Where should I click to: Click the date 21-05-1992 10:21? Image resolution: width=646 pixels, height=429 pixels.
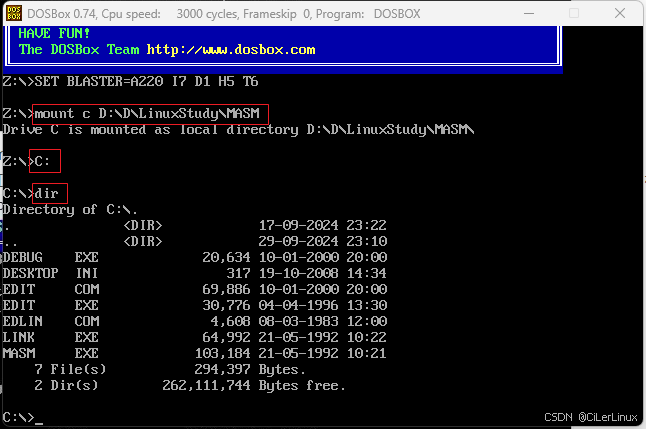(323, 353)
